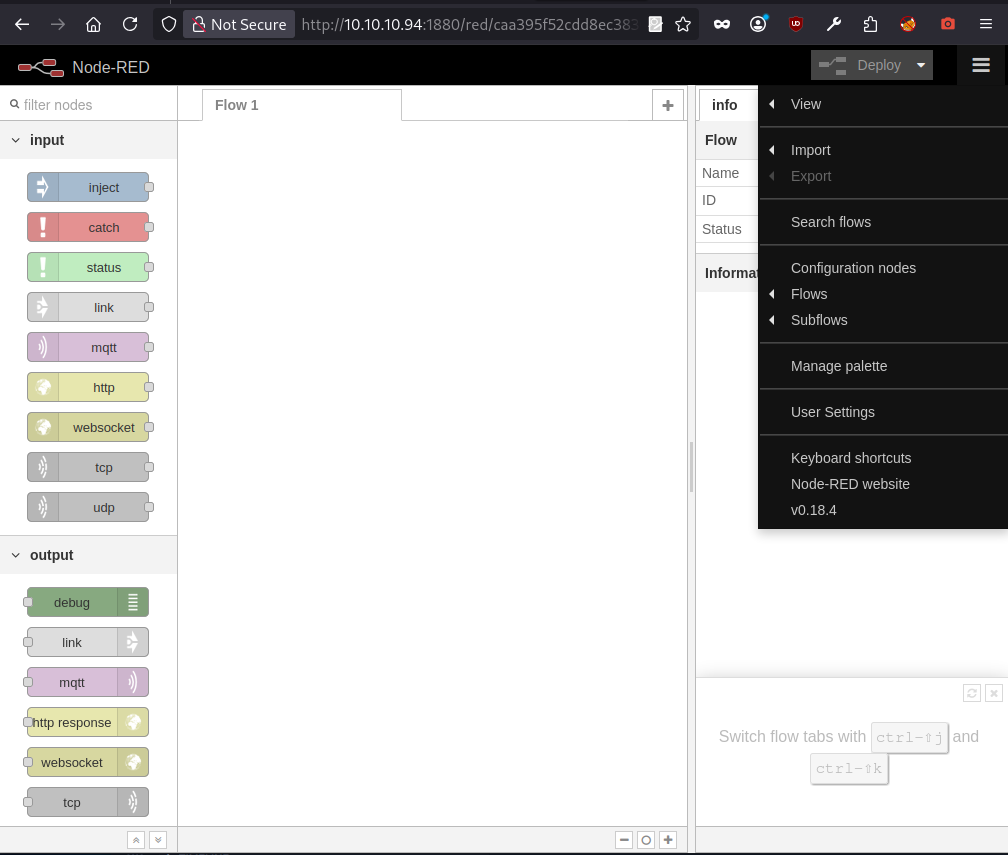Click the inject node in the palette
The width and height of the screenshot is (1008, 855).
(x=88, y=188)
